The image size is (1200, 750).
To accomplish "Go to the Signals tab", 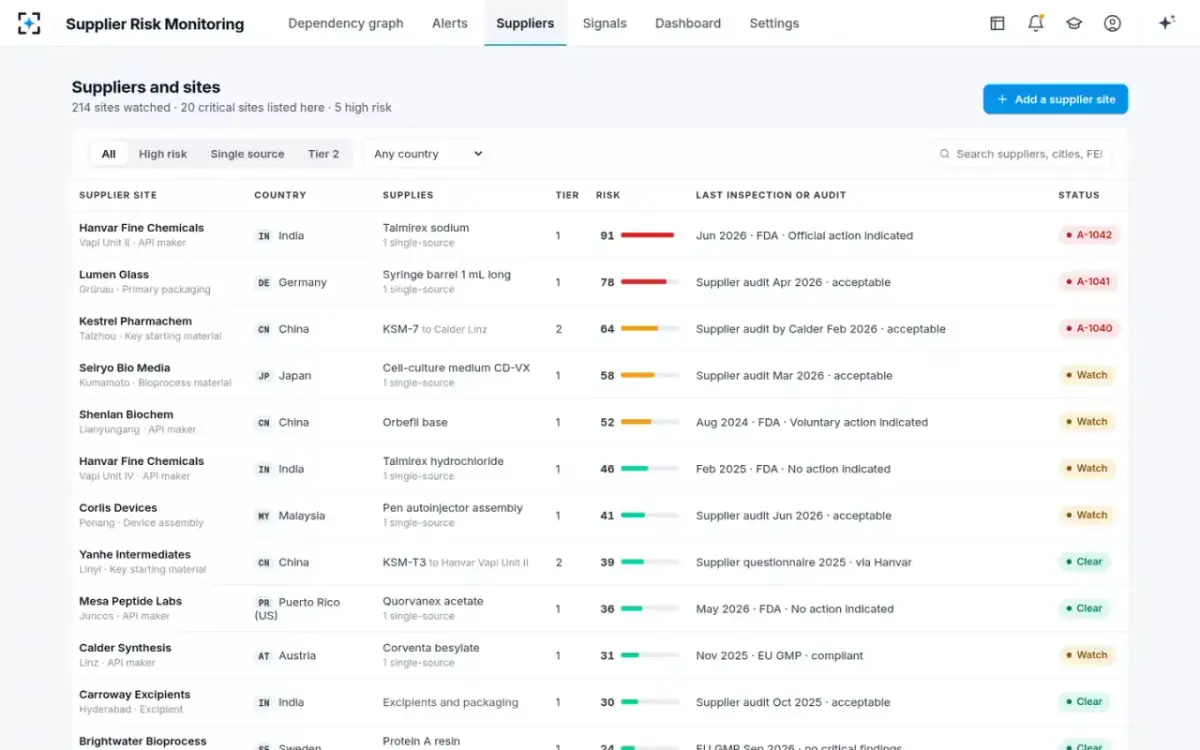I will click(605, 23).
